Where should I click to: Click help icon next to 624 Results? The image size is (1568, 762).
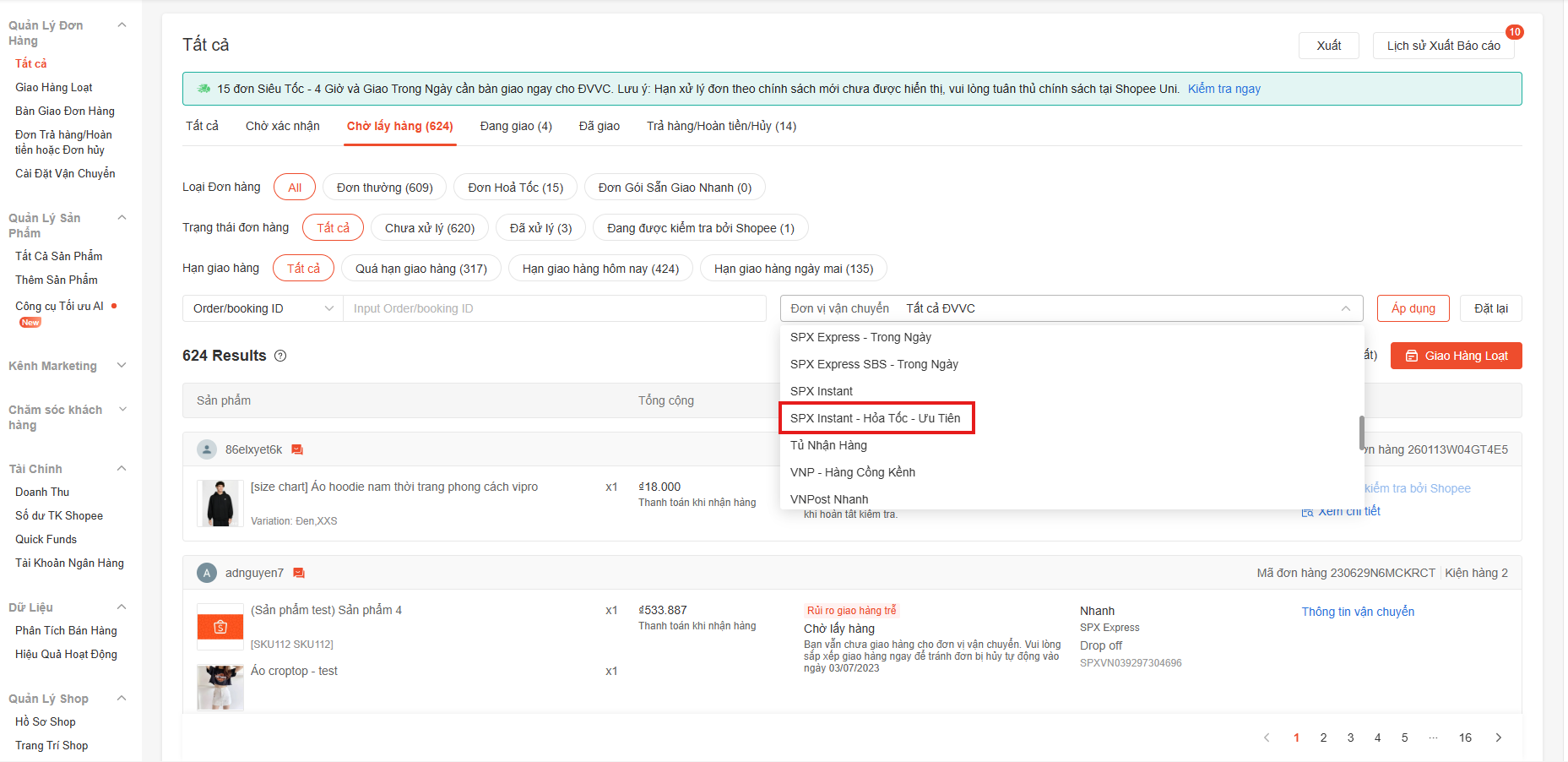pos(280,356)
